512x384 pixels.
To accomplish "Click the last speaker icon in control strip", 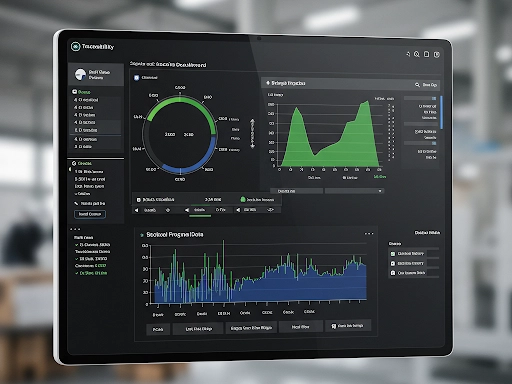I will click(x=238, y=210).
